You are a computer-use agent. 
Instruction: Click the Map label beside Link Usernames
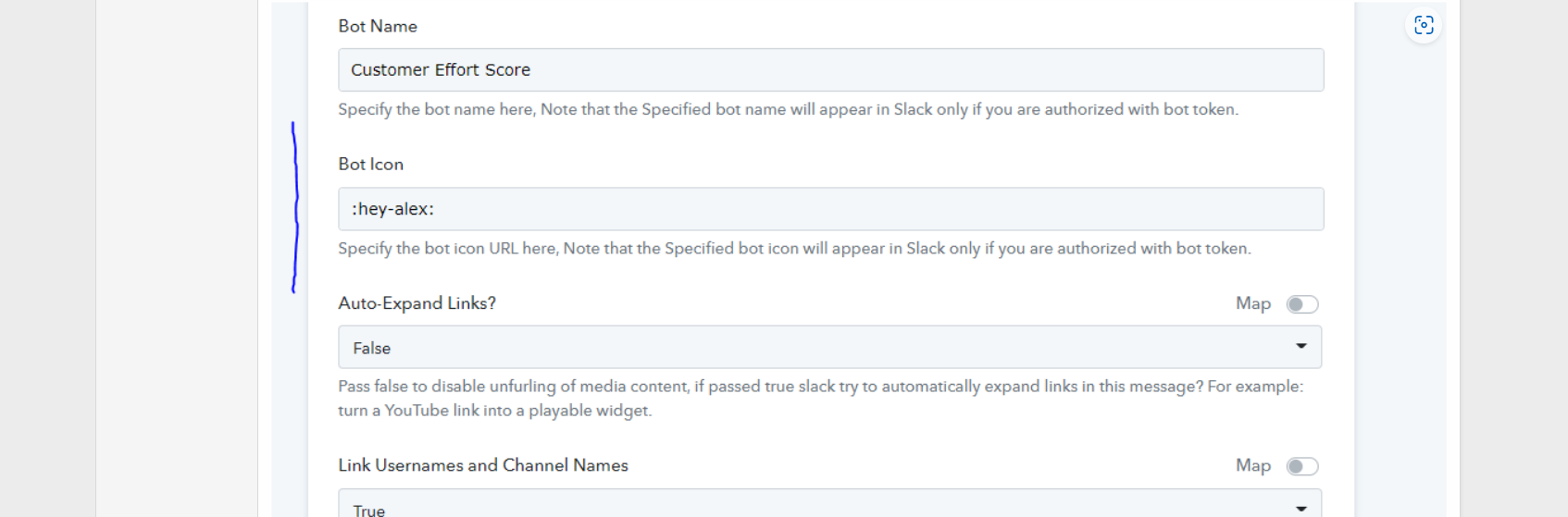tap(1253, 465)
